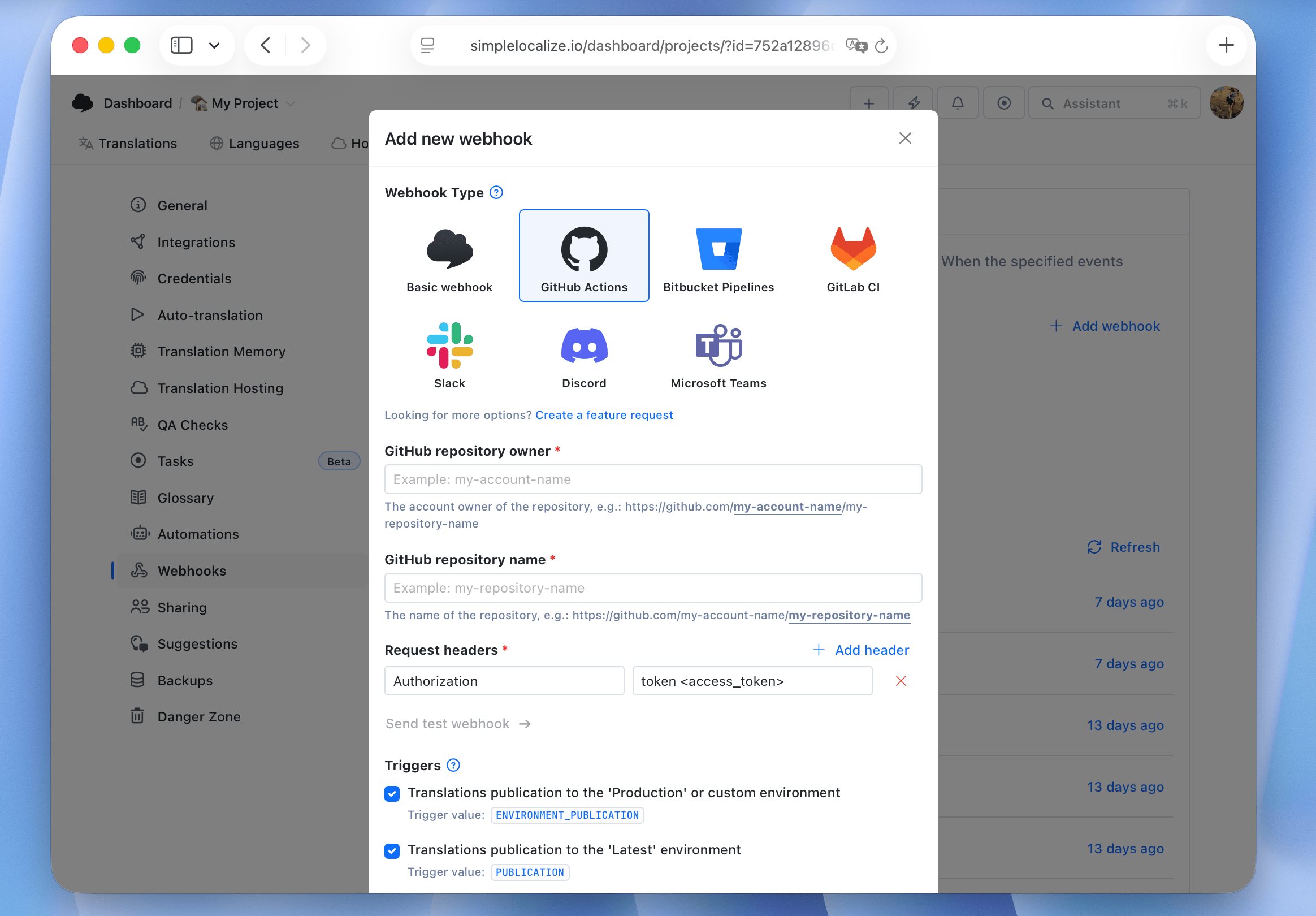Select the Slack webhook type

click(449, 353)
